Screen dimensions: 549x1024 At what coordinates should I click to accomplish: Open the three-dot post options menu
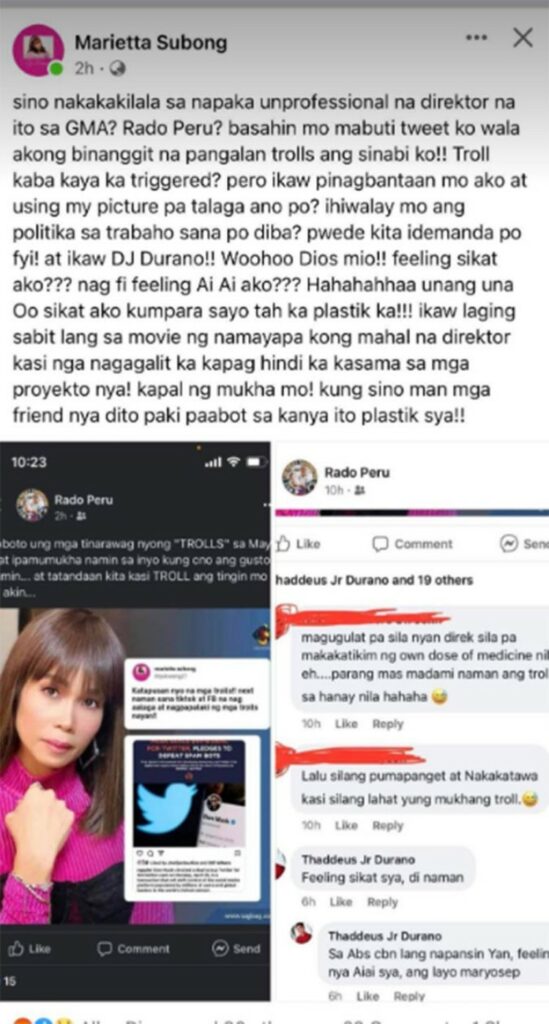pos(476,37)
